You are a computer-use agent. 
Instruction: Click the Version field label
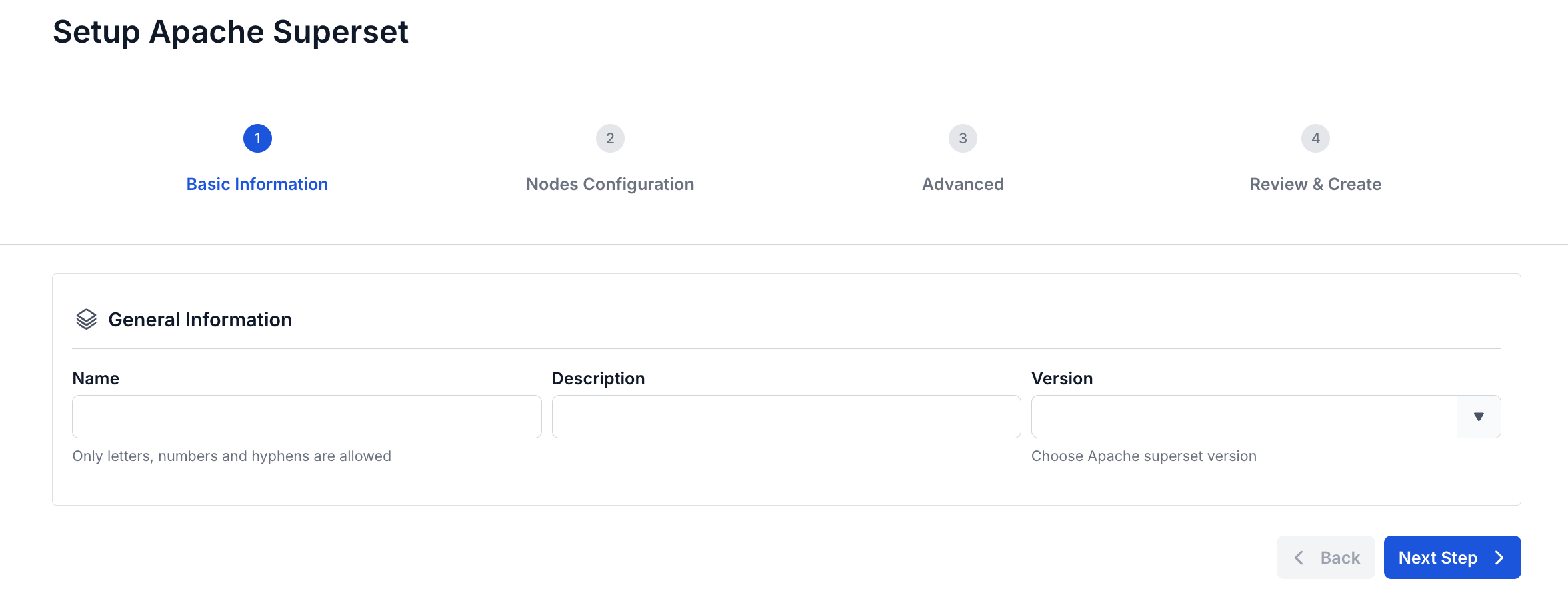(x=1062, y=378)
